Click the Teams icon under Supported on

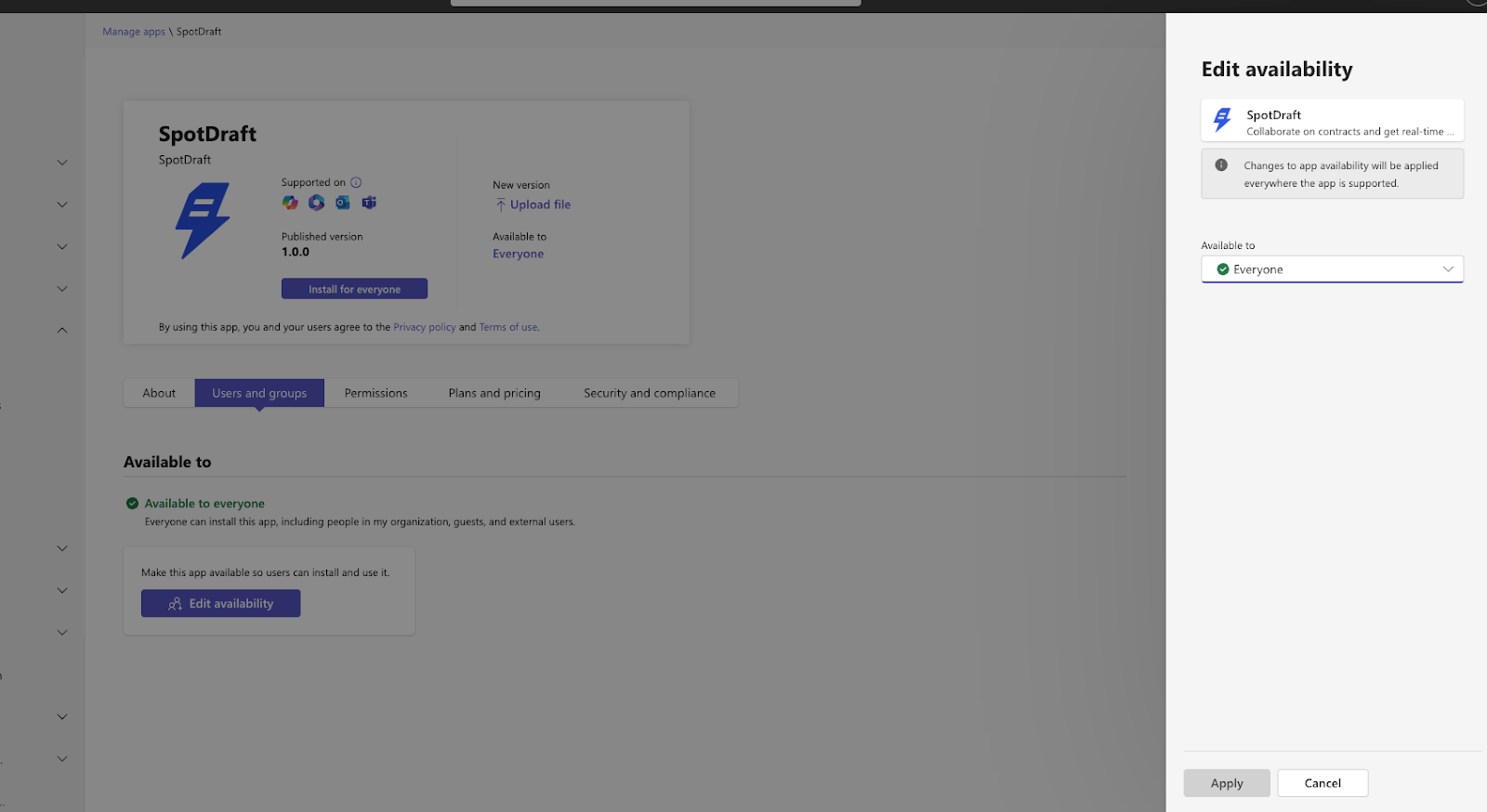pos(369,203)
